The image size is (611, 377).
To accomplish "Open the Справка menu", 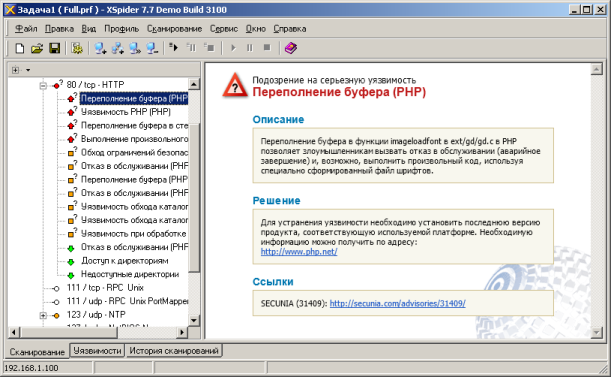I will (290, 29).
